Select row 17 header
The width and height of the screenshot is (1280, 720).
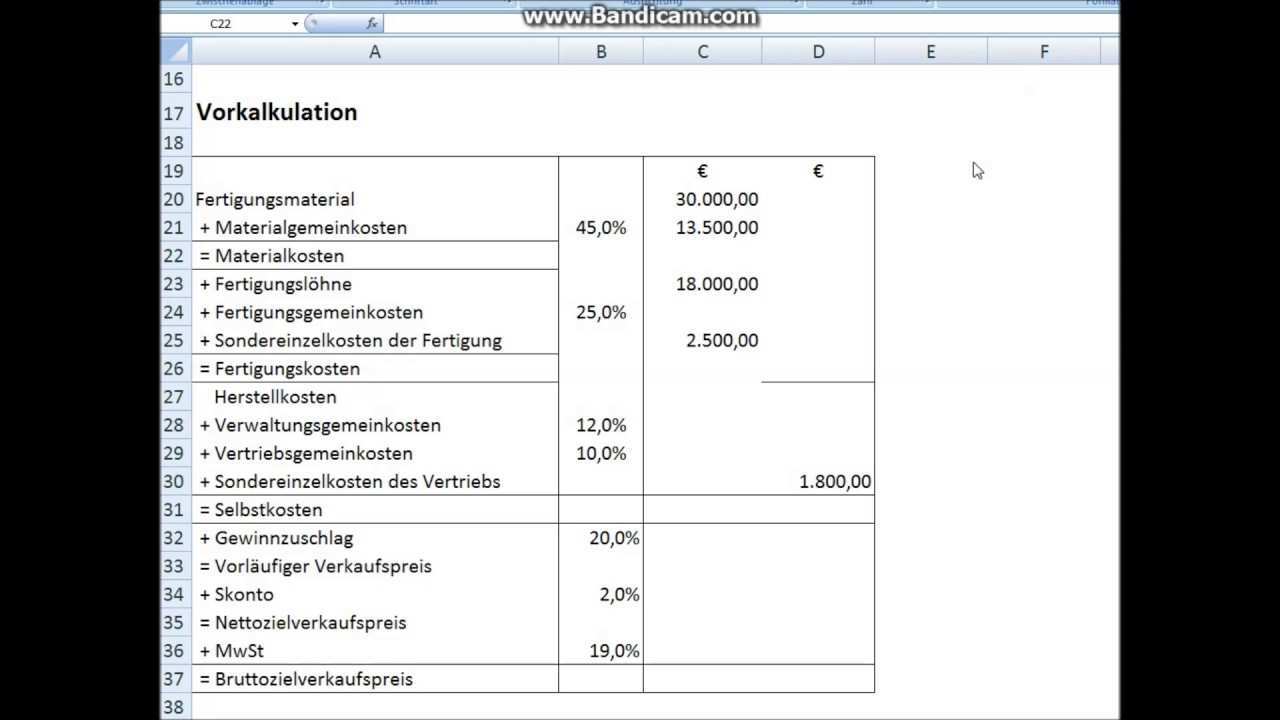[174, 113]
